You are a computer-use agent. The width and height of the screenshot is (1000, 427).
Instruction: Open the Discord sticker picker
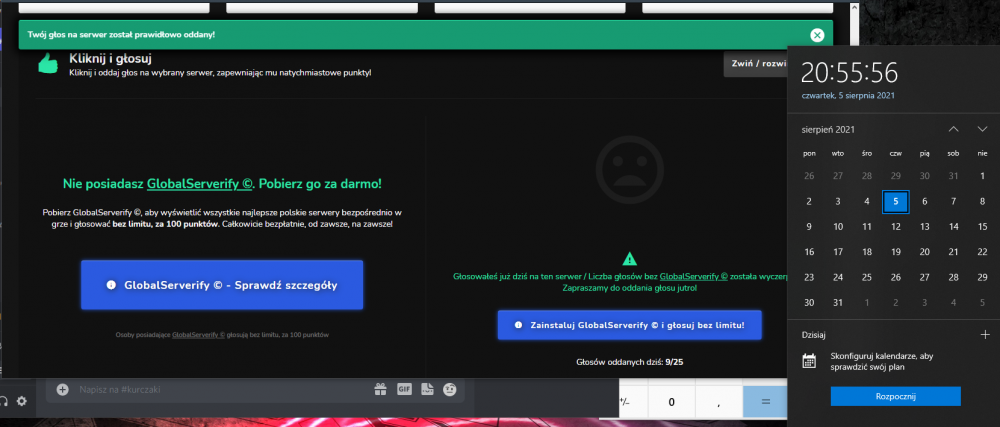point(427,389)
